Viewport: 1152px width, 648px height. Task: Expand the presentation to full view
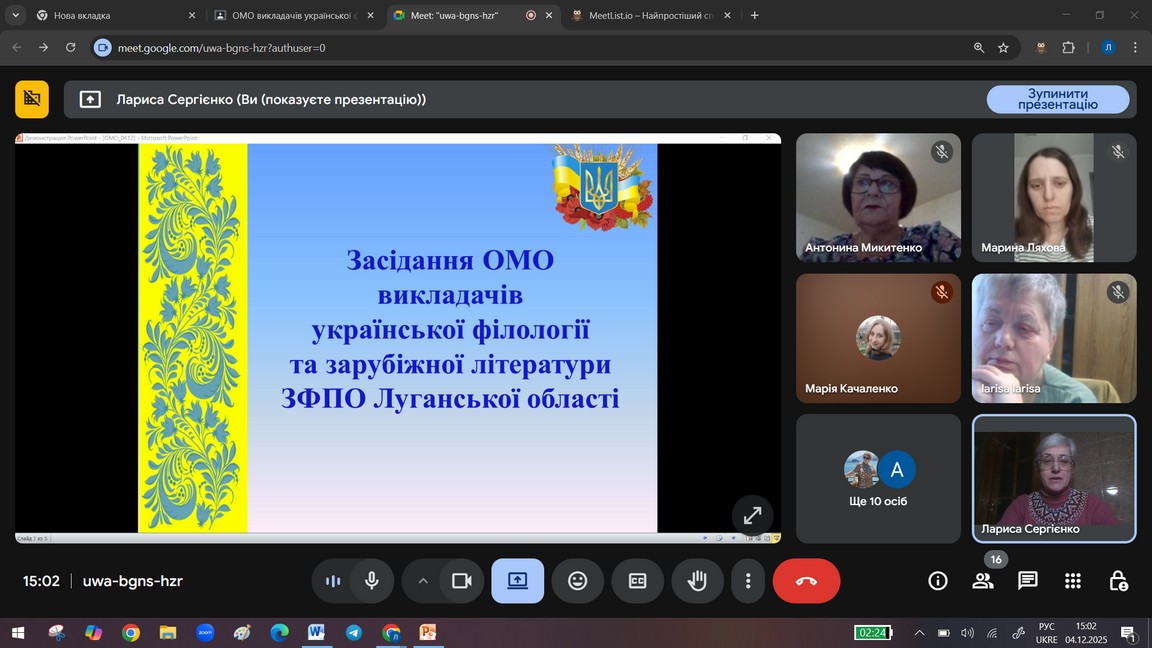tap(752, 515)
